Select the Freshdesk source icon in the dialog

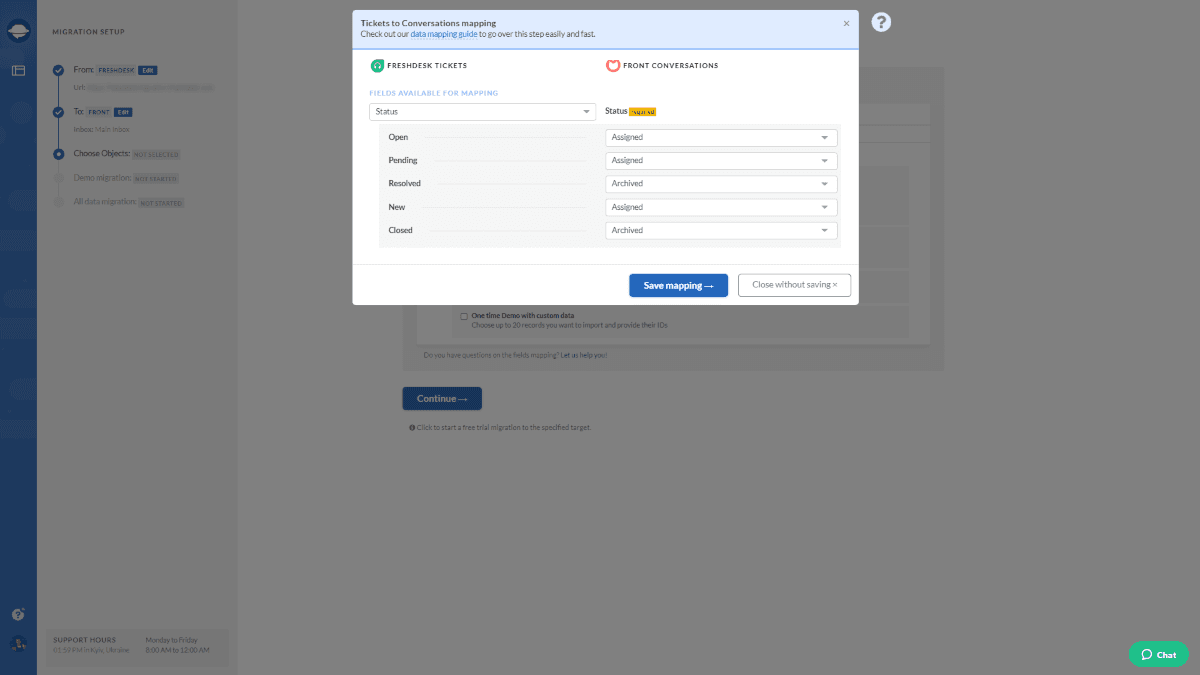(x=377, y=65)
